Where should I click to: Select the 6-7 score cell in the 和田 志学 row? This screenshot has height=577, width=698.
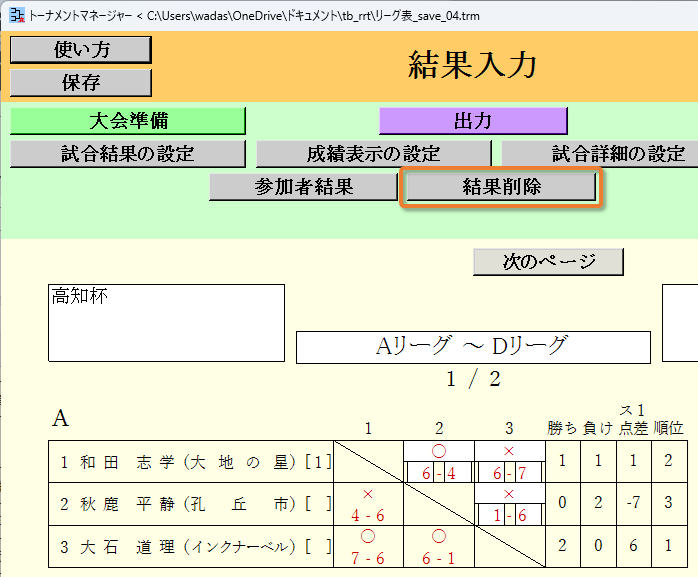tap(510, 473)
